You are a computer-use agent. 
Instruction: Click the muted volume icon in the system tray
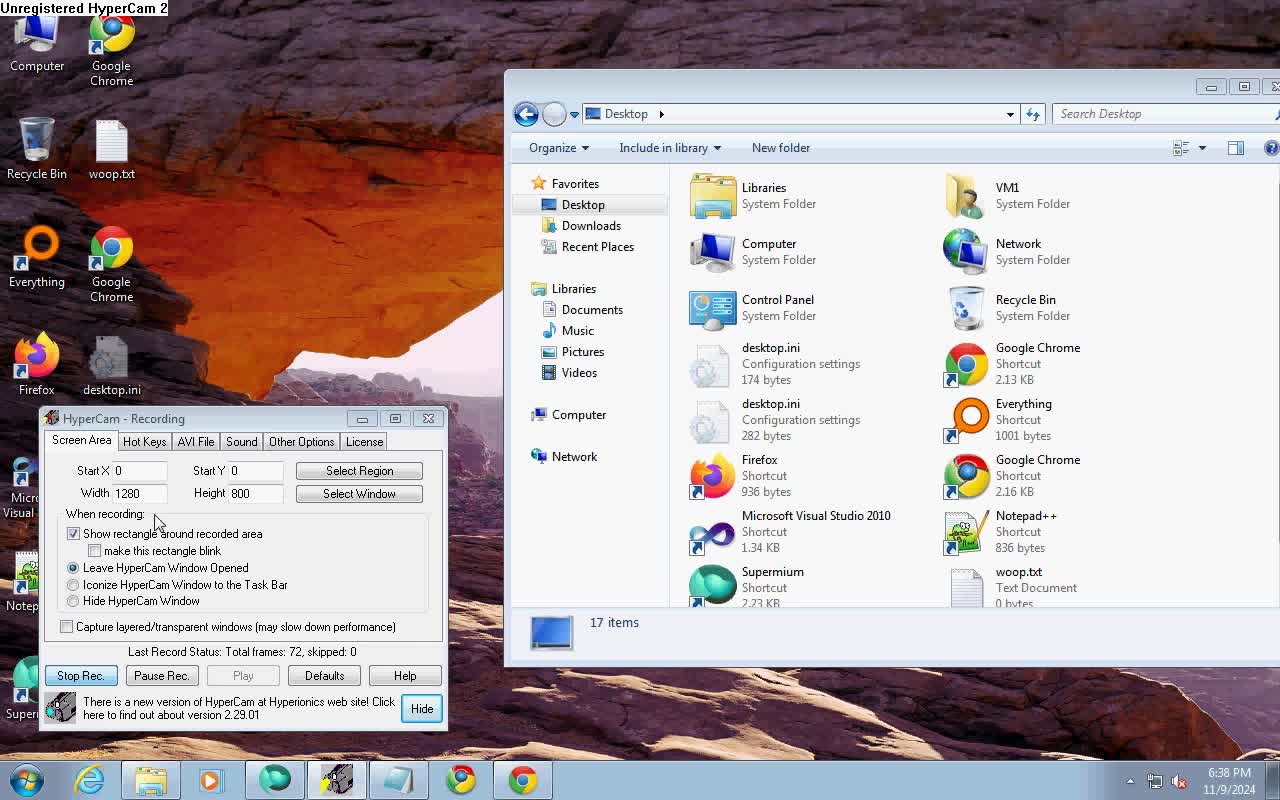[1179, 781]
